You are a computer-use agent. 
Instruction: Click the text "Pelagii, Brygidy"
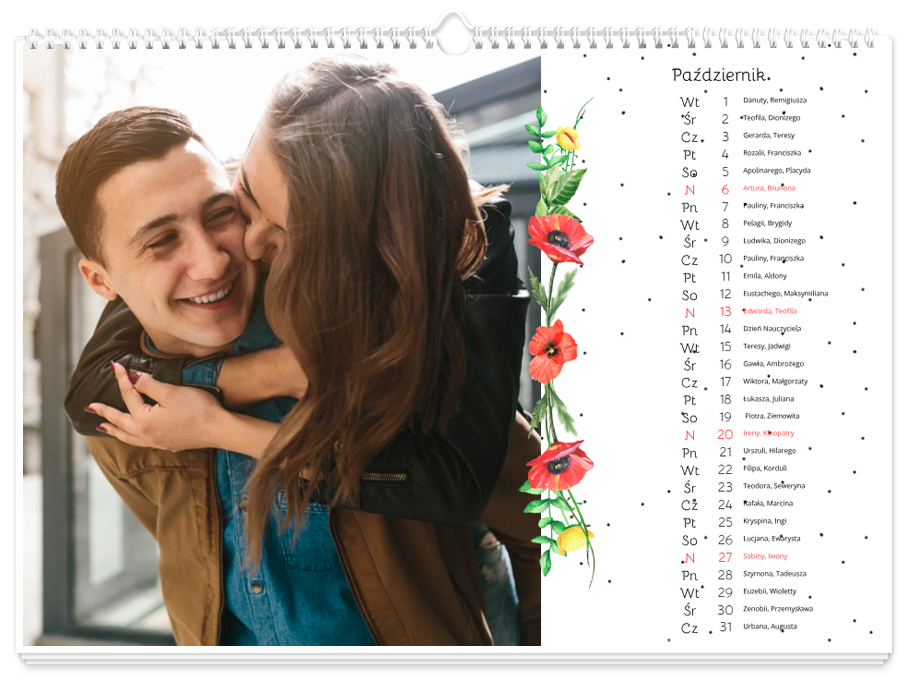767,223
